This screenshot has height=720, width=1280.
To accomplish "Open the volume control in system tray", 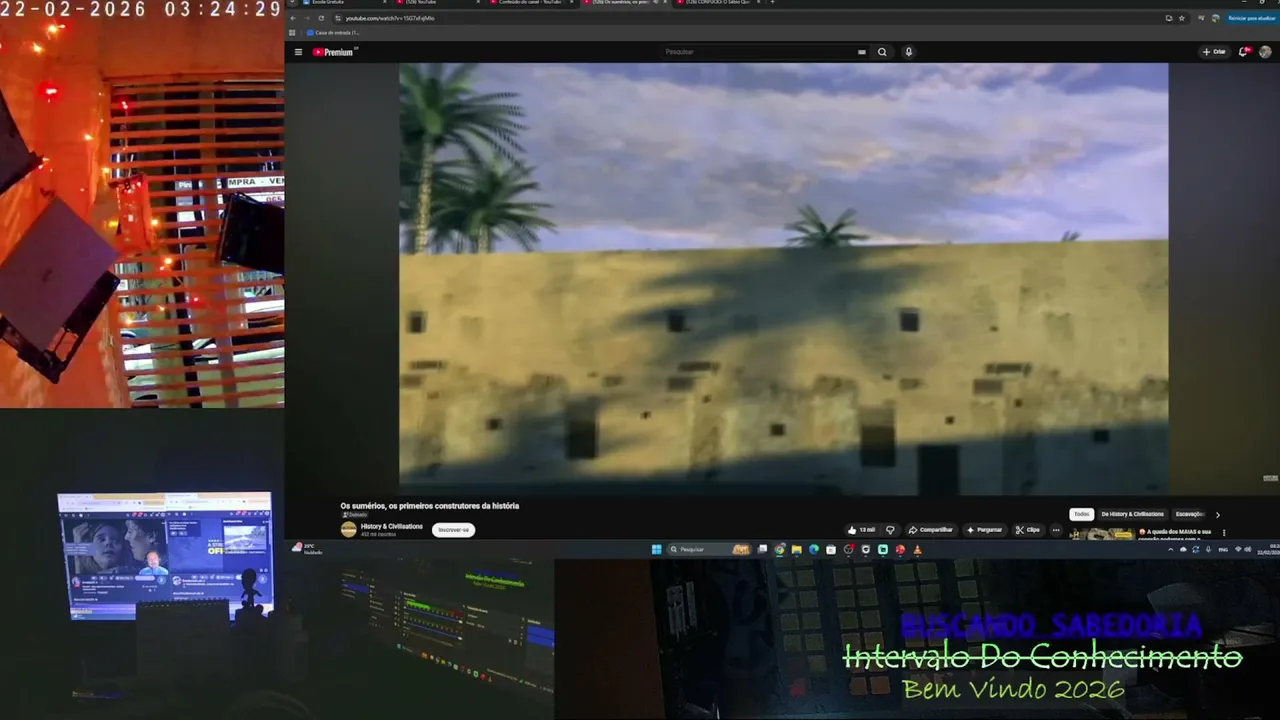I will (x=1248, y=549).
